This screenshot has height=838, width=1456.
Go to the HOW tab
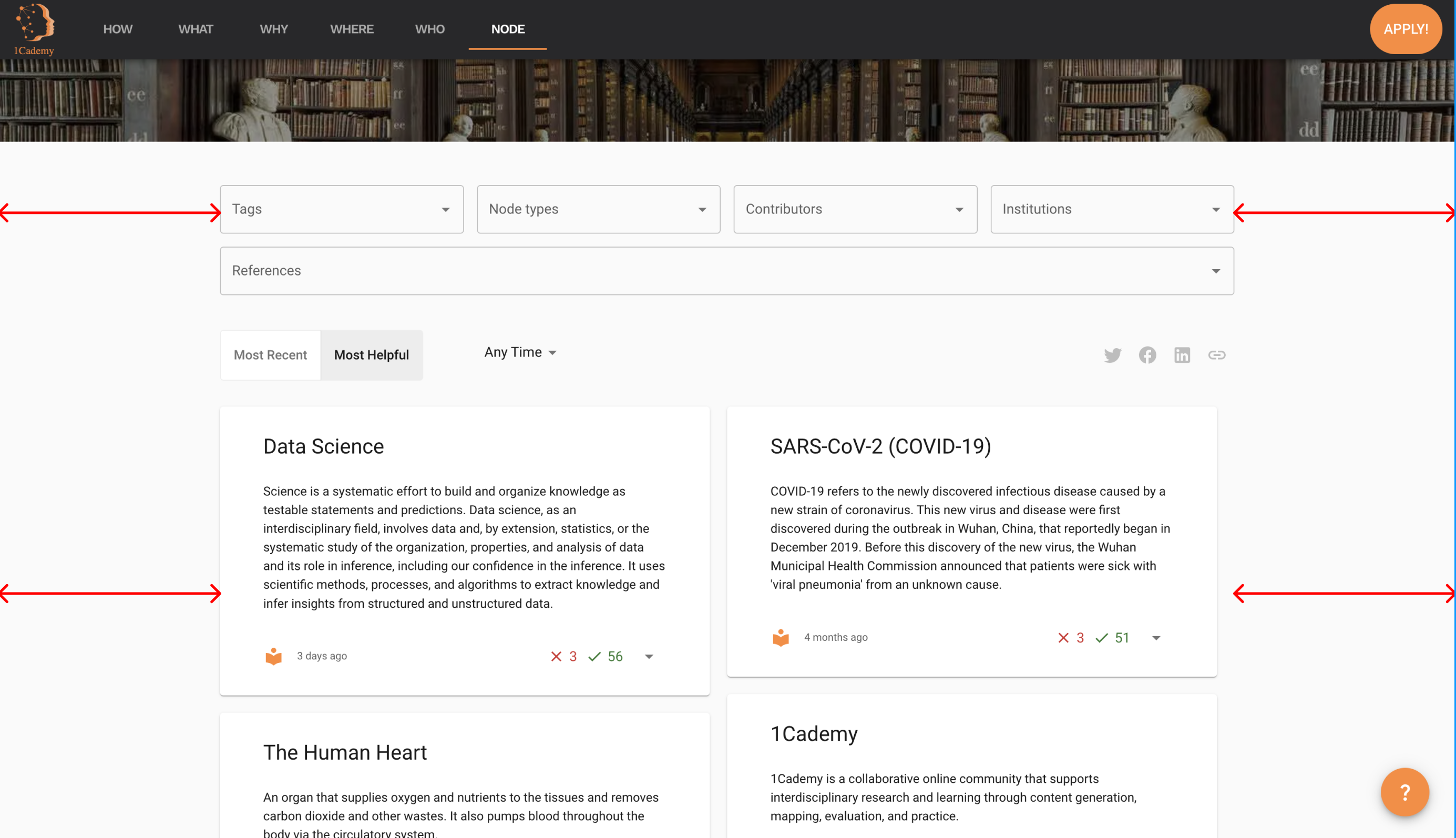point(118,29)
